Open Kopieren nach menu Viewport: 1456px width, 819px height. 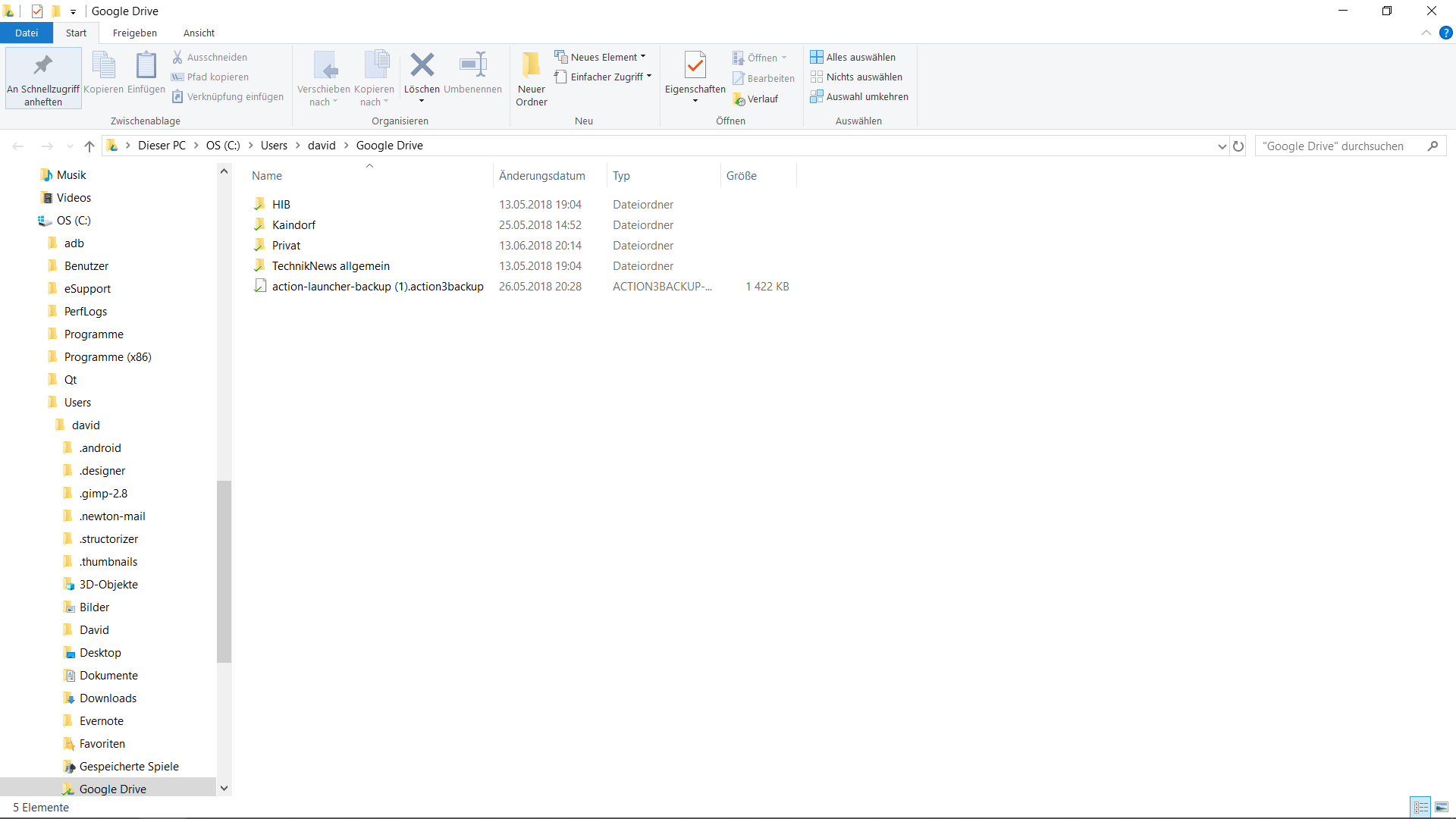pyautogui.click(x=375, y=78)
